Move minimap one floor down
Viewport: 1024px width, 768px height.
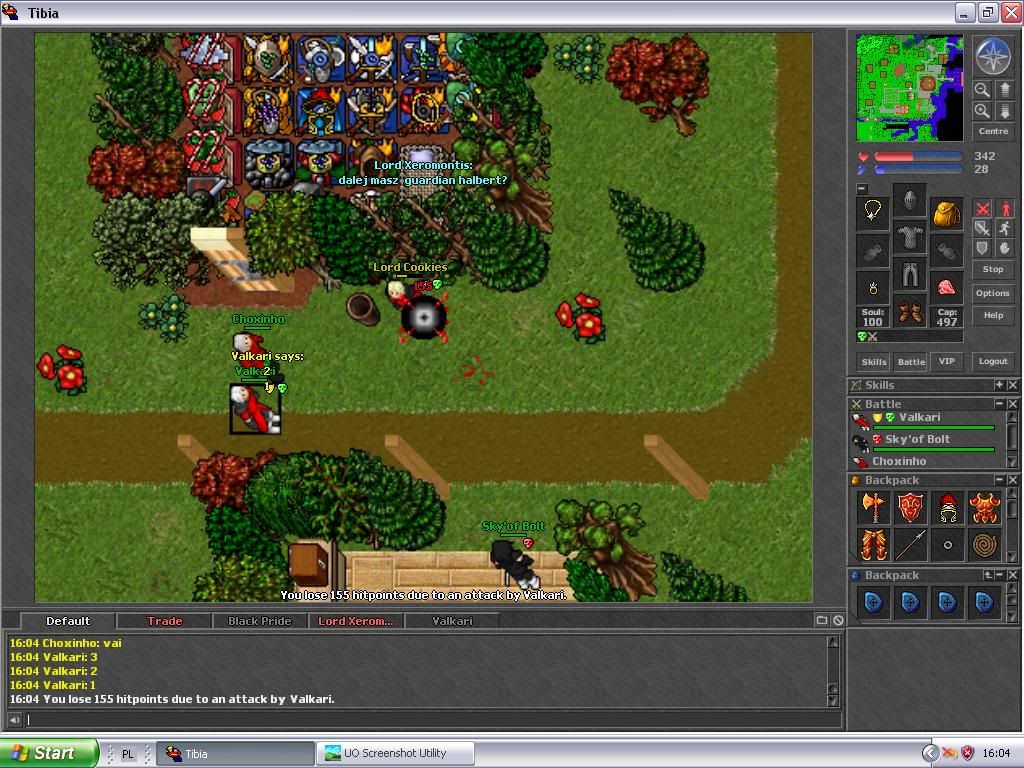(1004, 111)
